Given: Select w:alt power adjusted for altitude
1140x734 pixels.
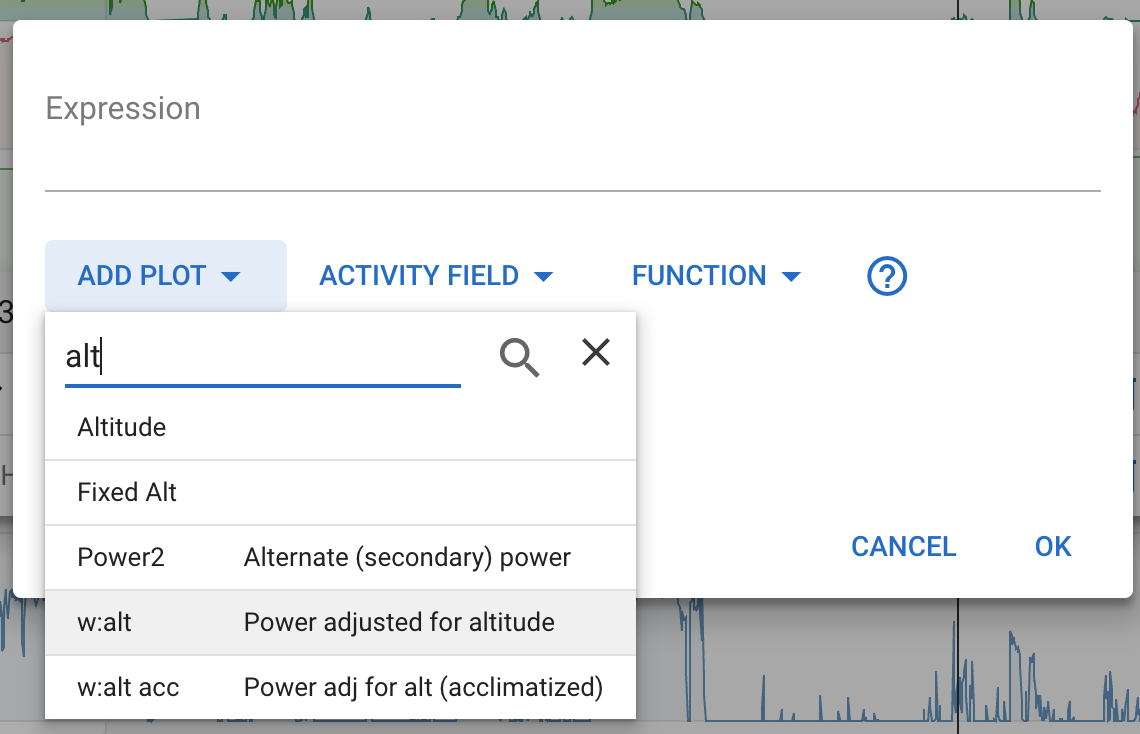Looking at the screenshot, I should 340,623.
